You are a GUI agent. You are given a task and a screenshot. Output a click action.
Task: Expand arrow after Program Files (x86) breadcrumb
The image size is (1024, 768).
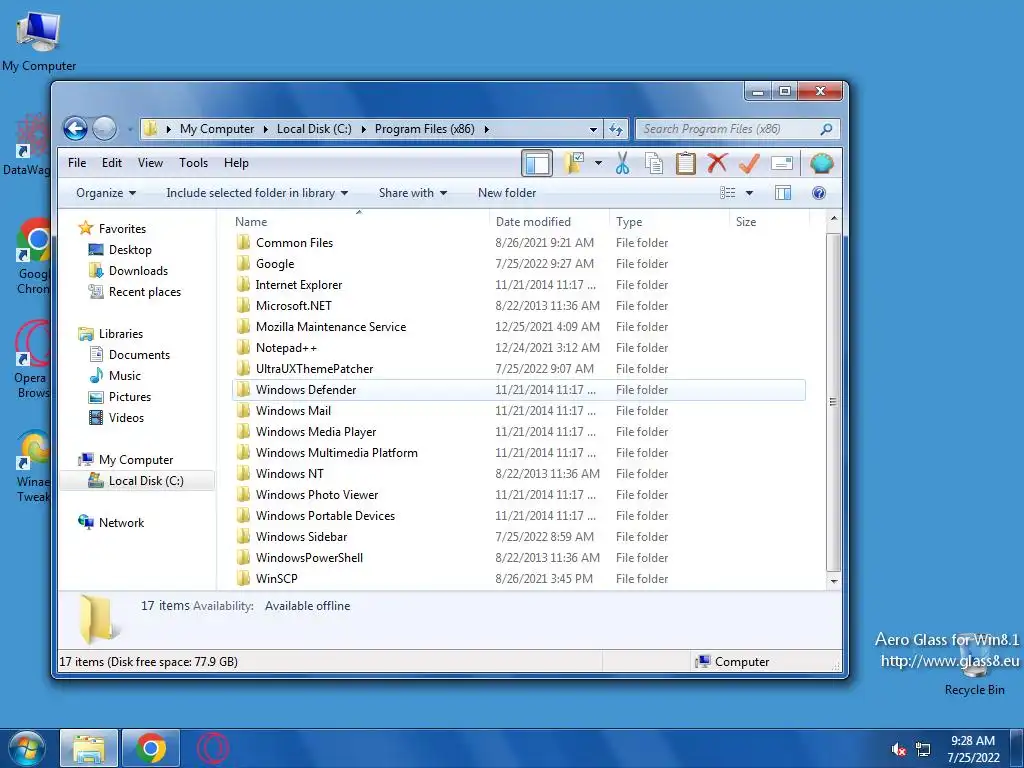pyautogui.click(x=487, y=129)
